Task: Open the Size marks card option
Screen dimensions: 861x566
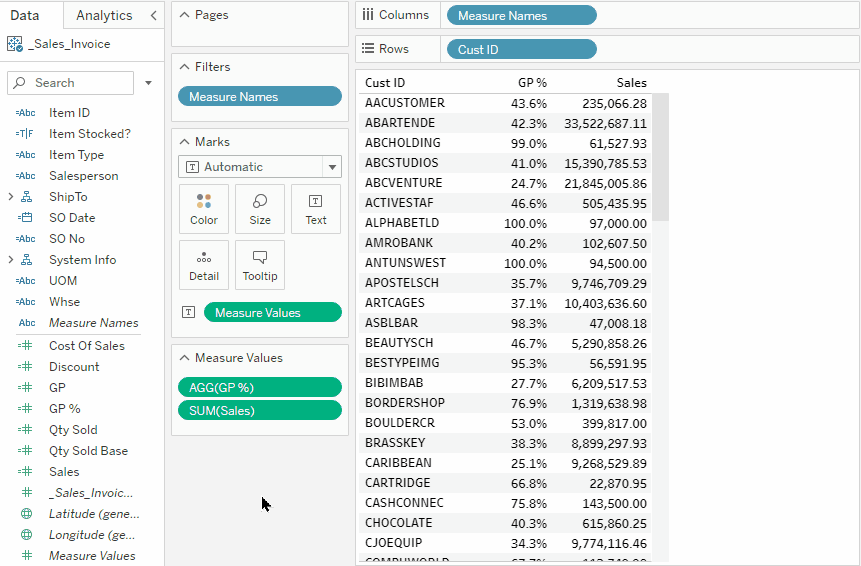Action: 260,209
